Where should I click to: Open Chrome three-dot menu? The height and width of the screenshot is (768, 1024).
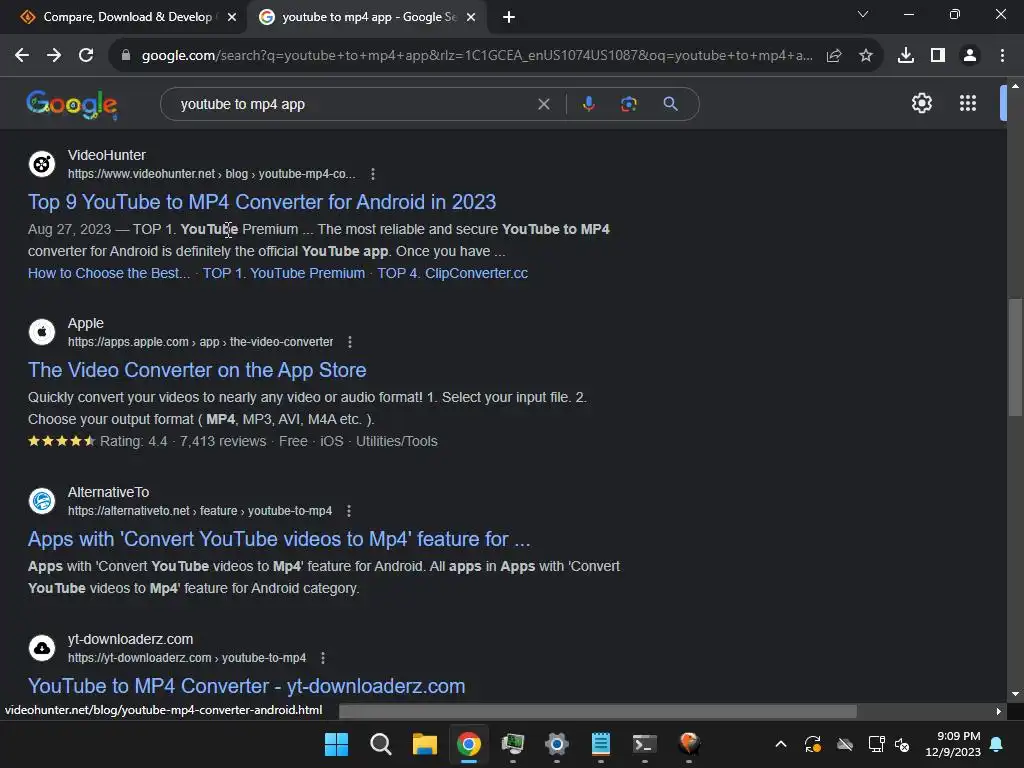(x=1002, y=56)
